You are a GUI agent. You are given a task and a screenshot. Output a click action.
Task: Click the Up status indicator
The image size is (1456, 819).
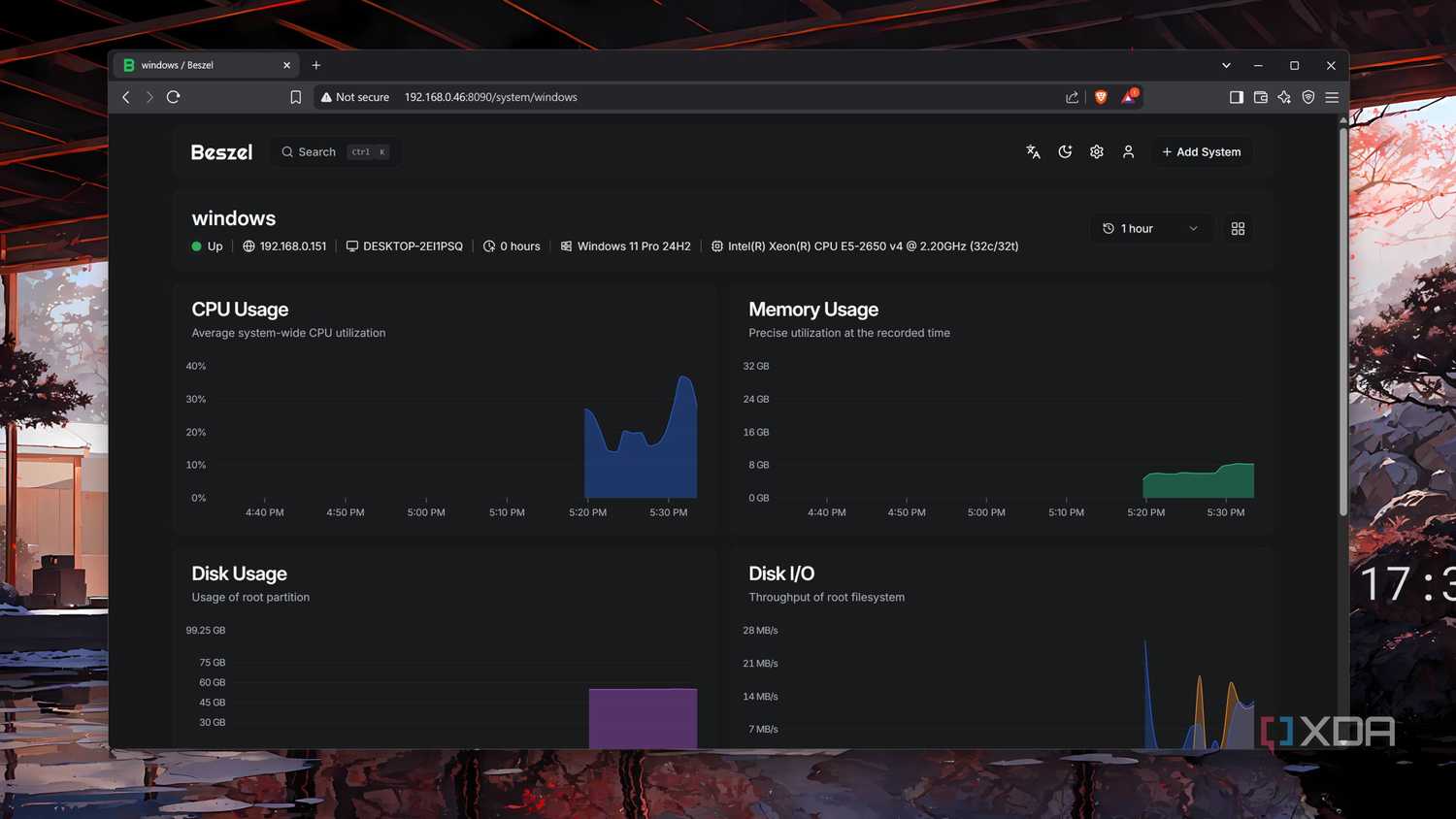coord(207,246)
